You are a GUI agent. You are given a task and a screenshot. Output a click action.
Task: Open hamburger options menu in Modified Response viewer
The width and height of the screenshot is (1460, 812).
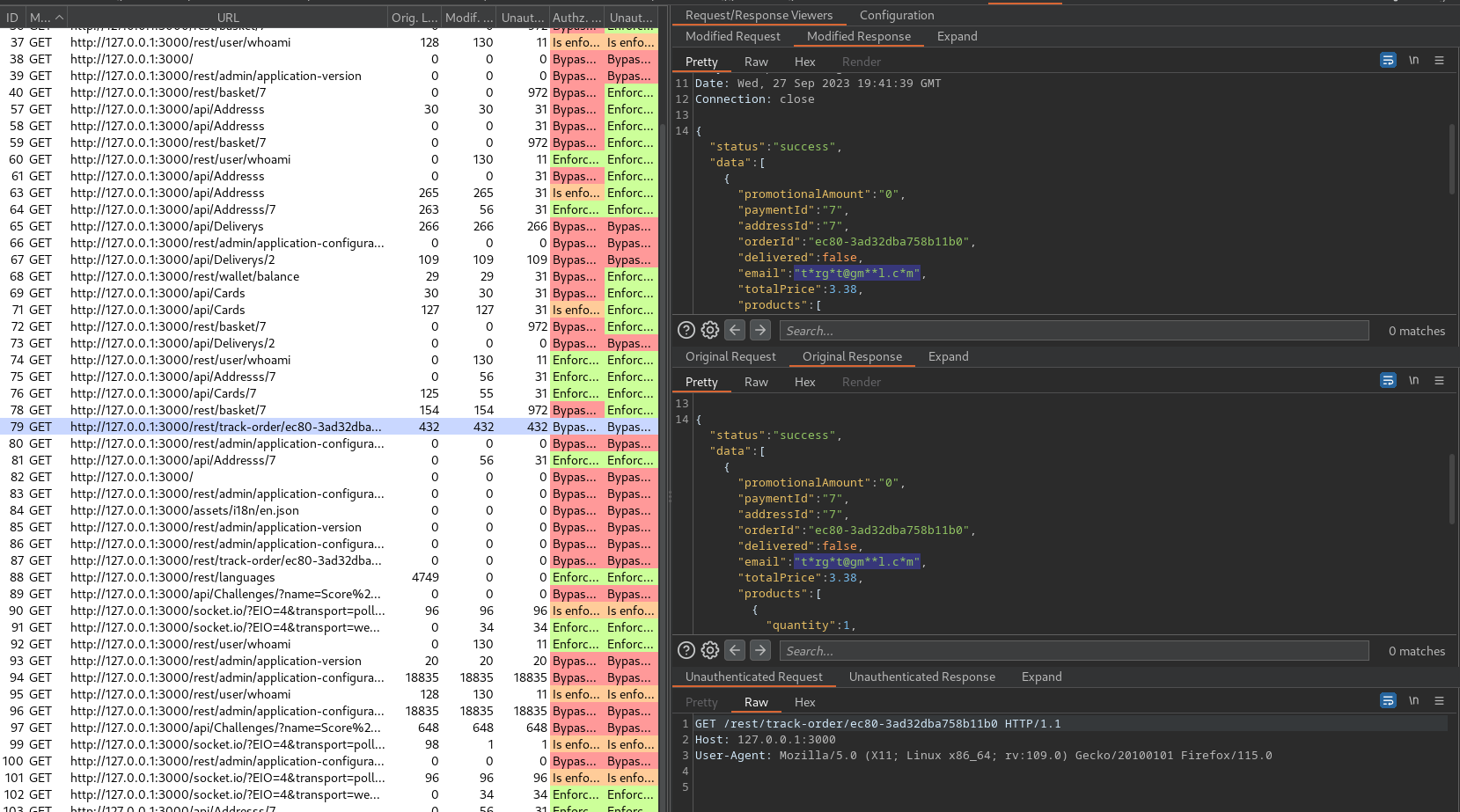pyautogui.click(x=1440, y=61)
